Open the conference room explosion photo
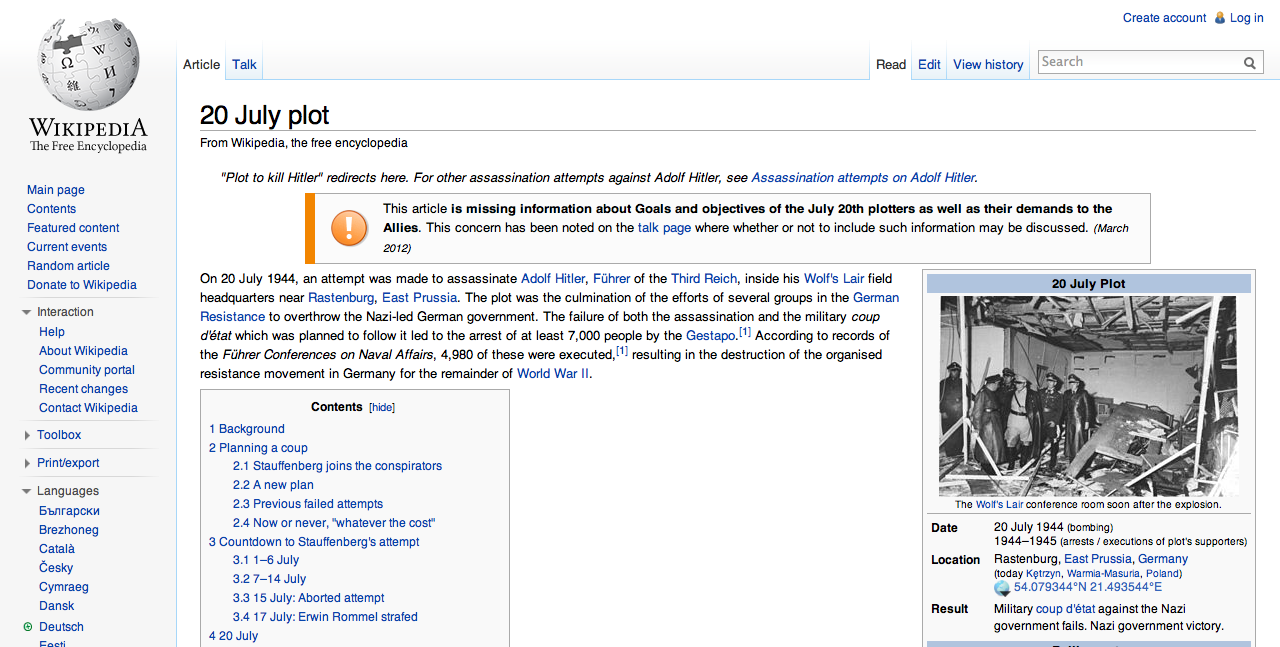Viewport: 1280px width, 647px height. pyautogui.click(x=1088, y=396)
